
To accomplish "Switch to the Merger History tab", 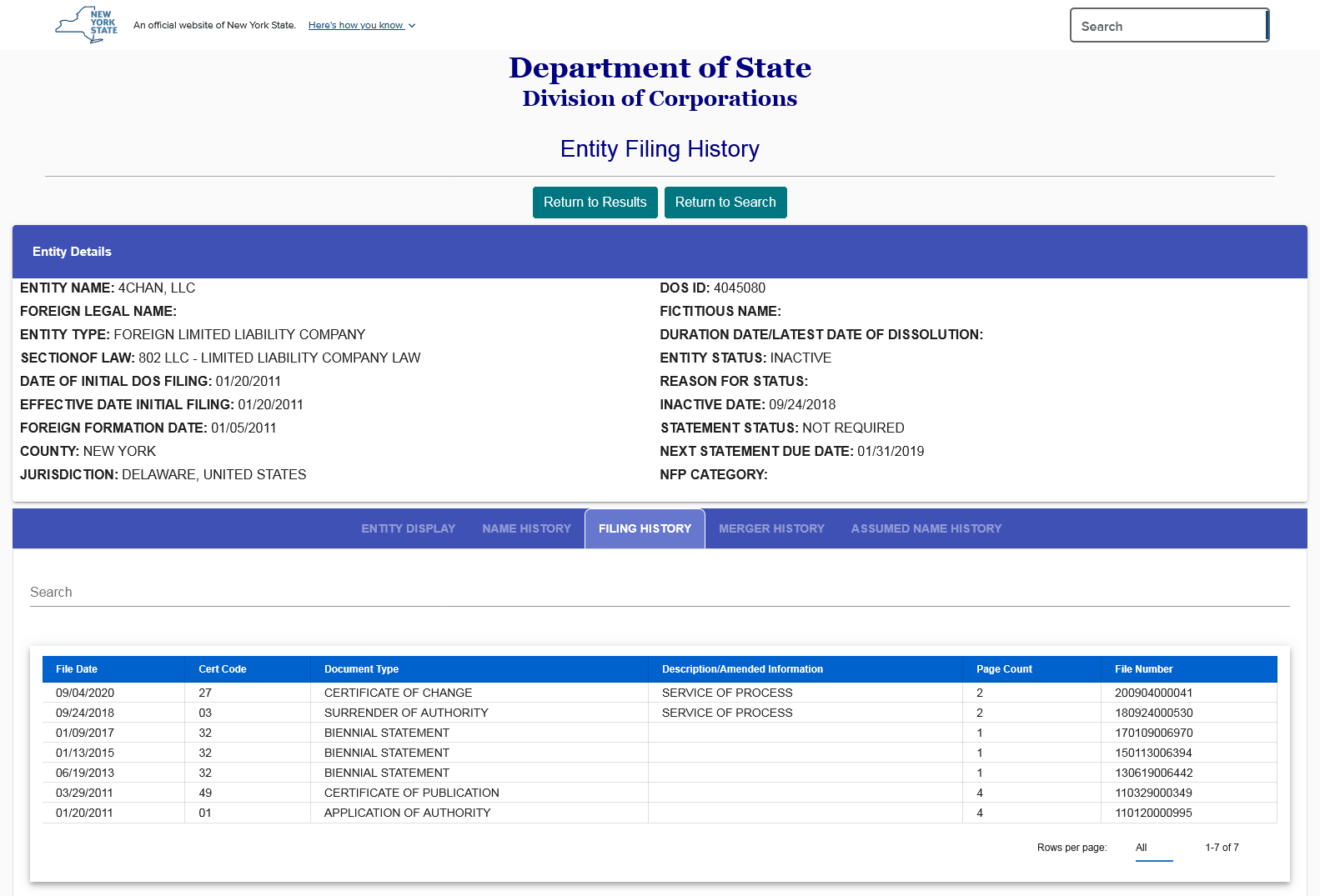I will tap(771, 528).
